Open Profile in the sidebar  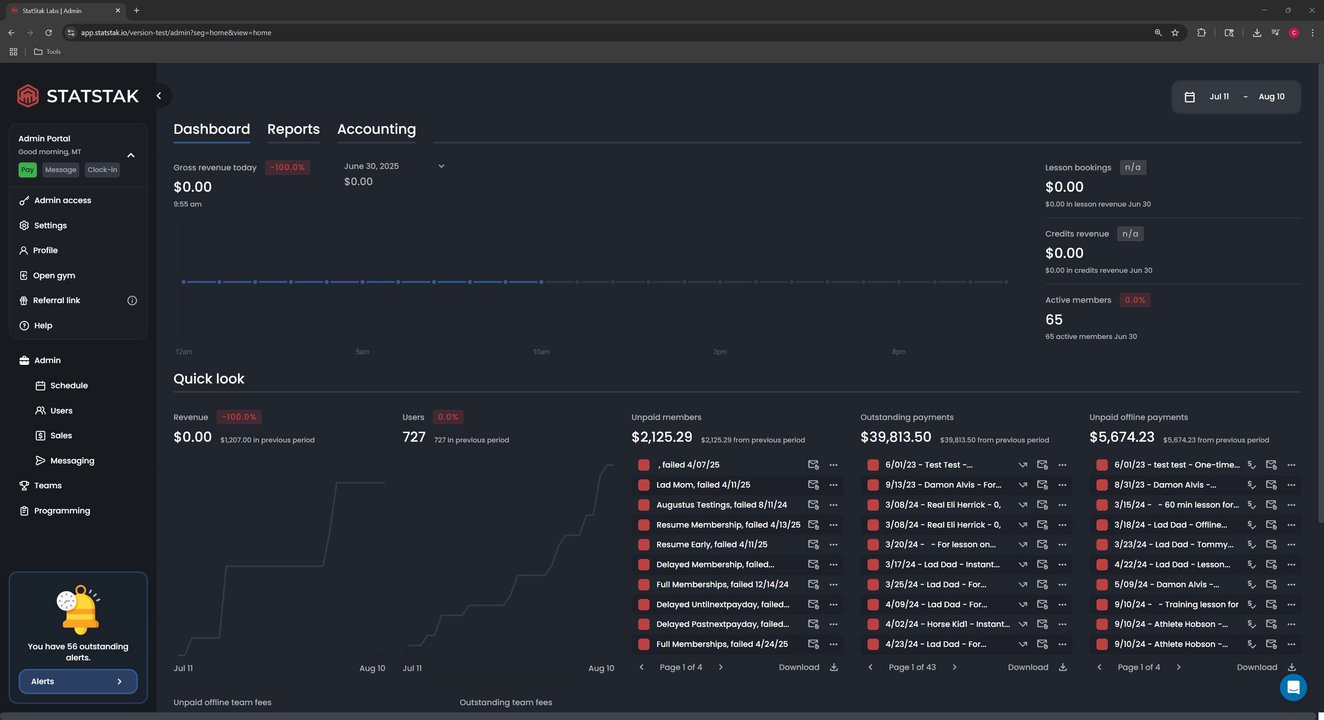(45, 250)
